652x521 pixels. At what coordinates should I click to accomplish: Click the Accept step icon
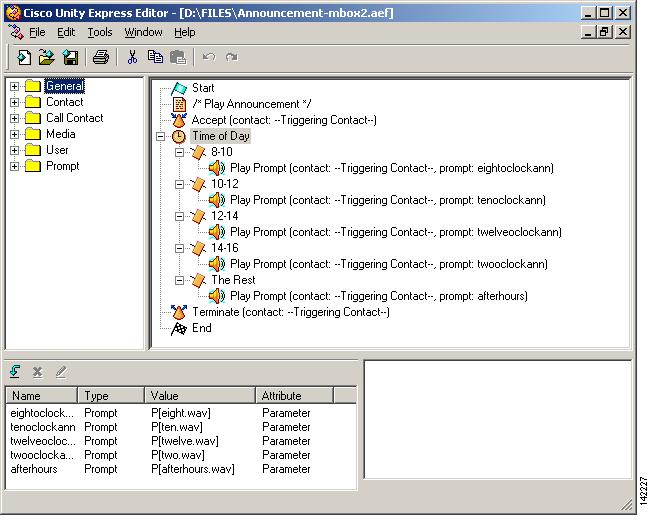coord(179,120)
